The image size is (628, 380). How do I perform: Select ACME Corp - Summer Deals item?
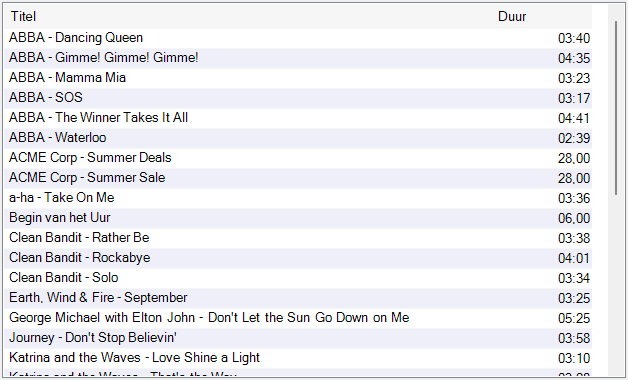coord(298,159)
